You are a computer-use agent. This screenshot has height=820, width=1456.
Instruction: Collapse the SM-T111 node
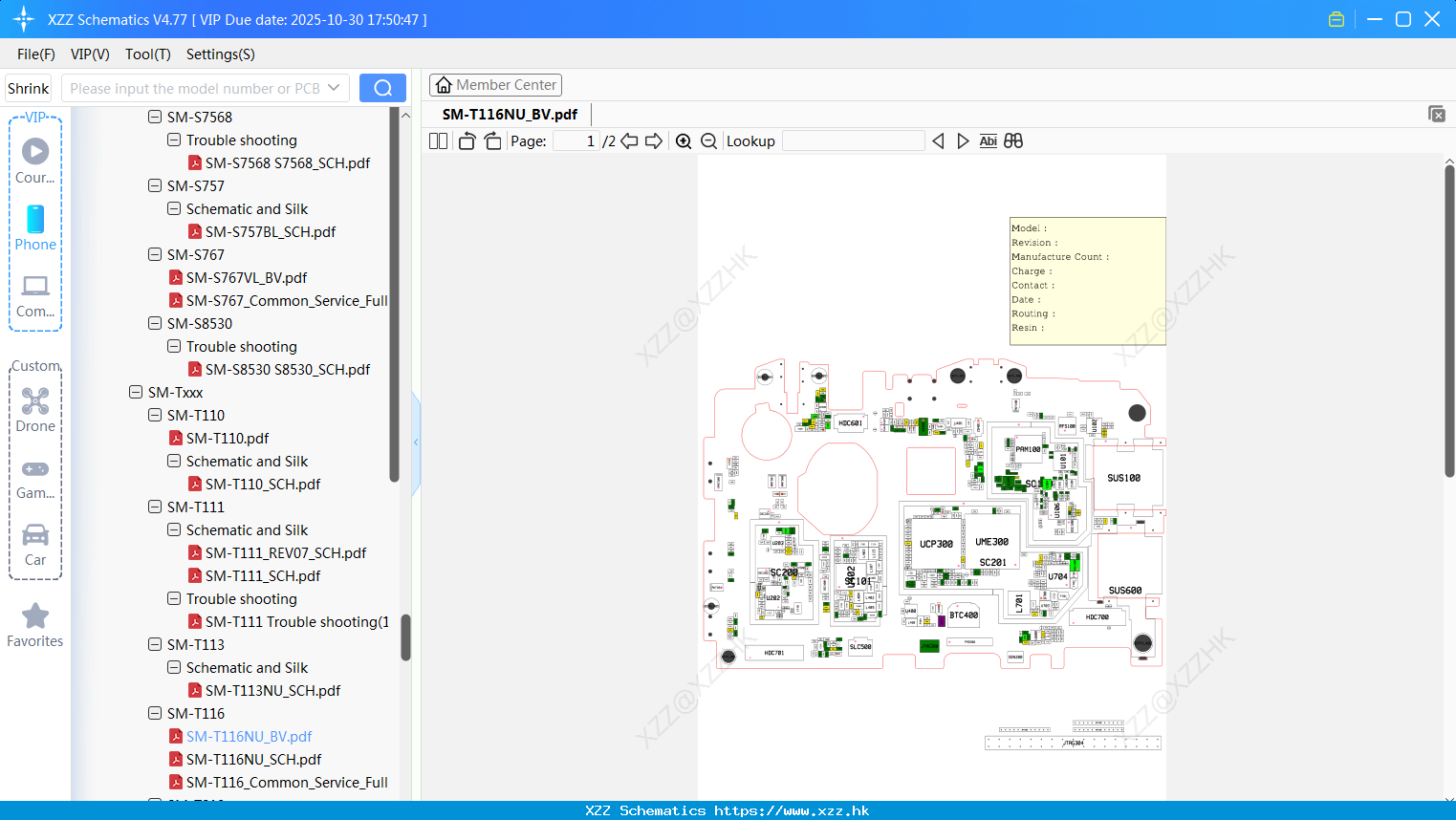tap(155, 507)
